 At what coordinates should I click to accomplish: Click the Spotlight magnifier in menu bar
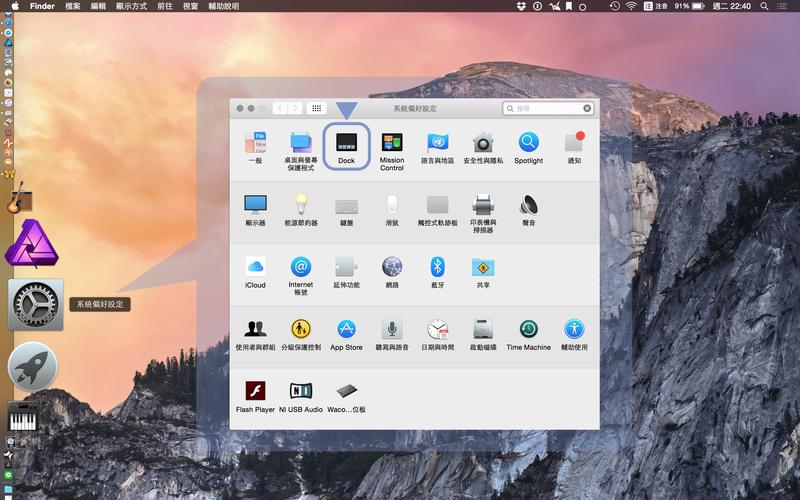[x=764, y=6]
